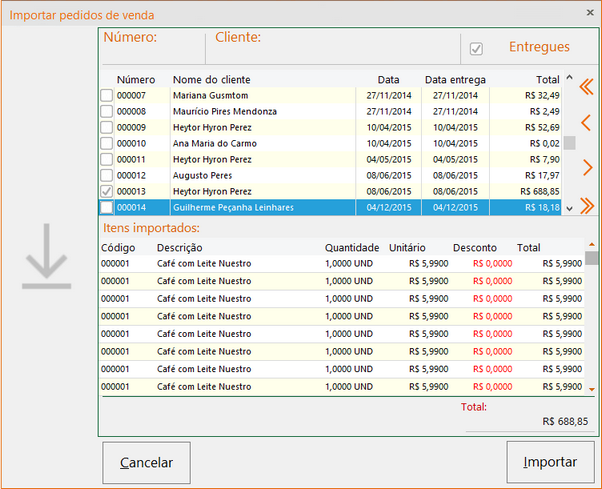Image resolution: width=602 pixels, height=489 pixels.
Task: Click total R$ 32,49 cell
Action: coord(542,95)
